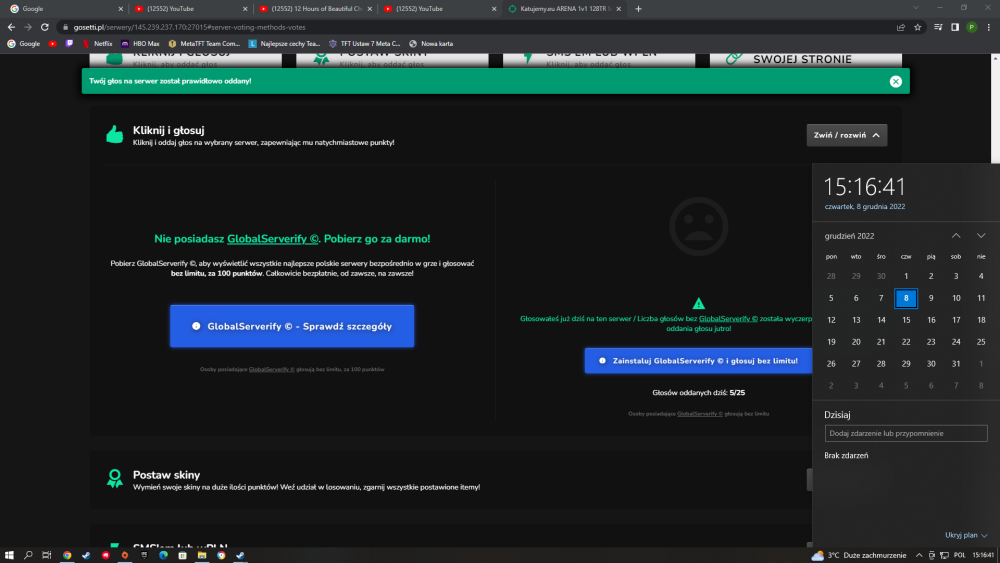1000x563 pixels.
Task: Click the padlock site info icon
Action: click(x=65, y=27)
